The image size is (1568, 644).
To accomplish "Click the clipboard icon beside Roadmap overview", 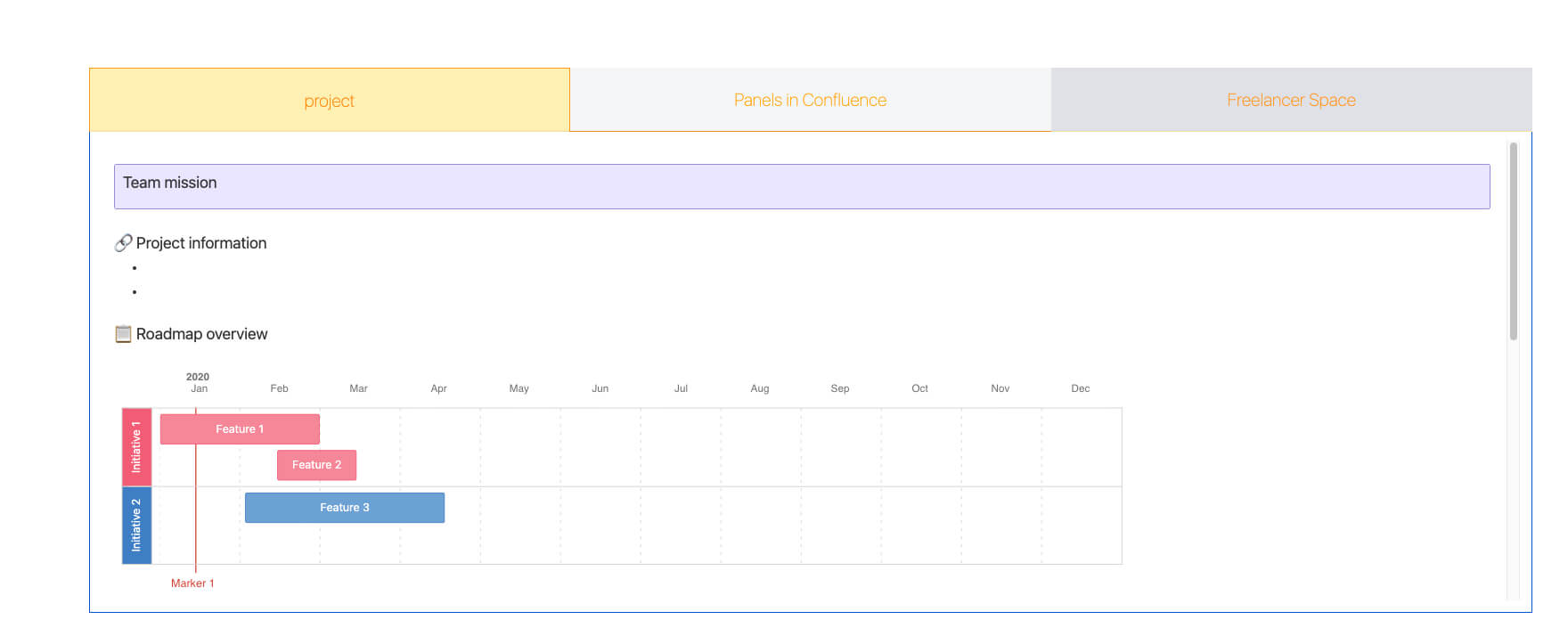I will (124, 334).
